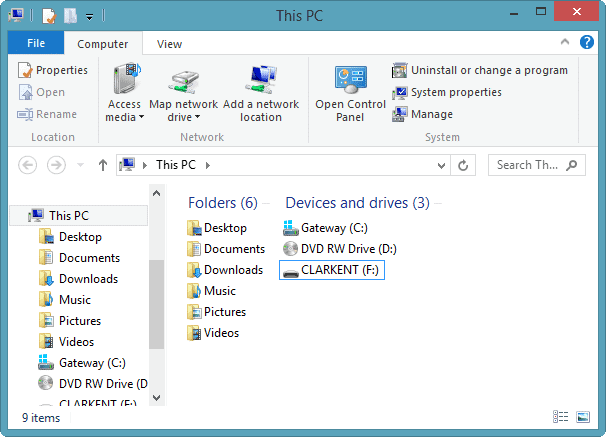The height and width of the screenshot is (437, 606).
Task: Switch to the View tab
Action: pos(169,44)
